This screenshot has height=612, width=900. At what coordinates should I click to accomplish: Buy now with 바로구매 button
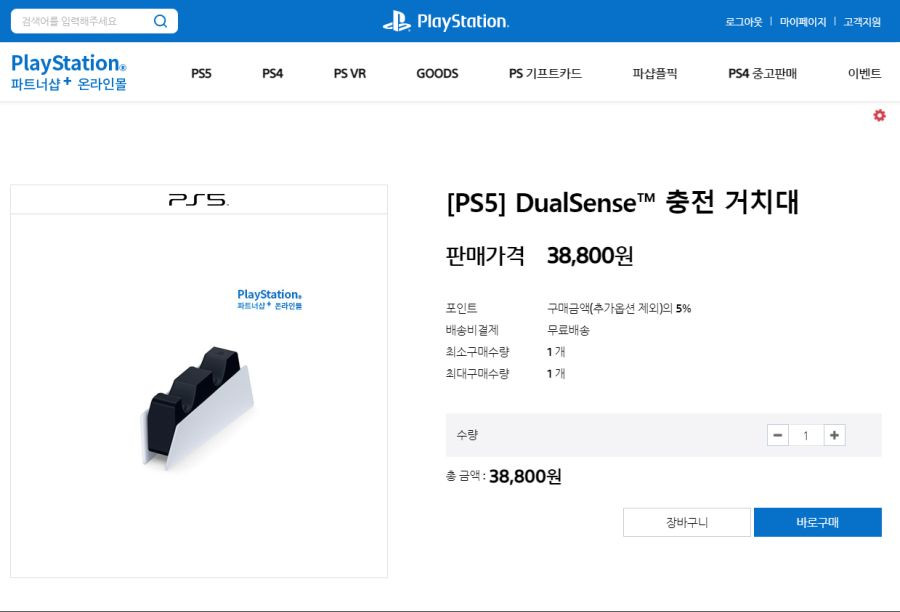(818, 522)
